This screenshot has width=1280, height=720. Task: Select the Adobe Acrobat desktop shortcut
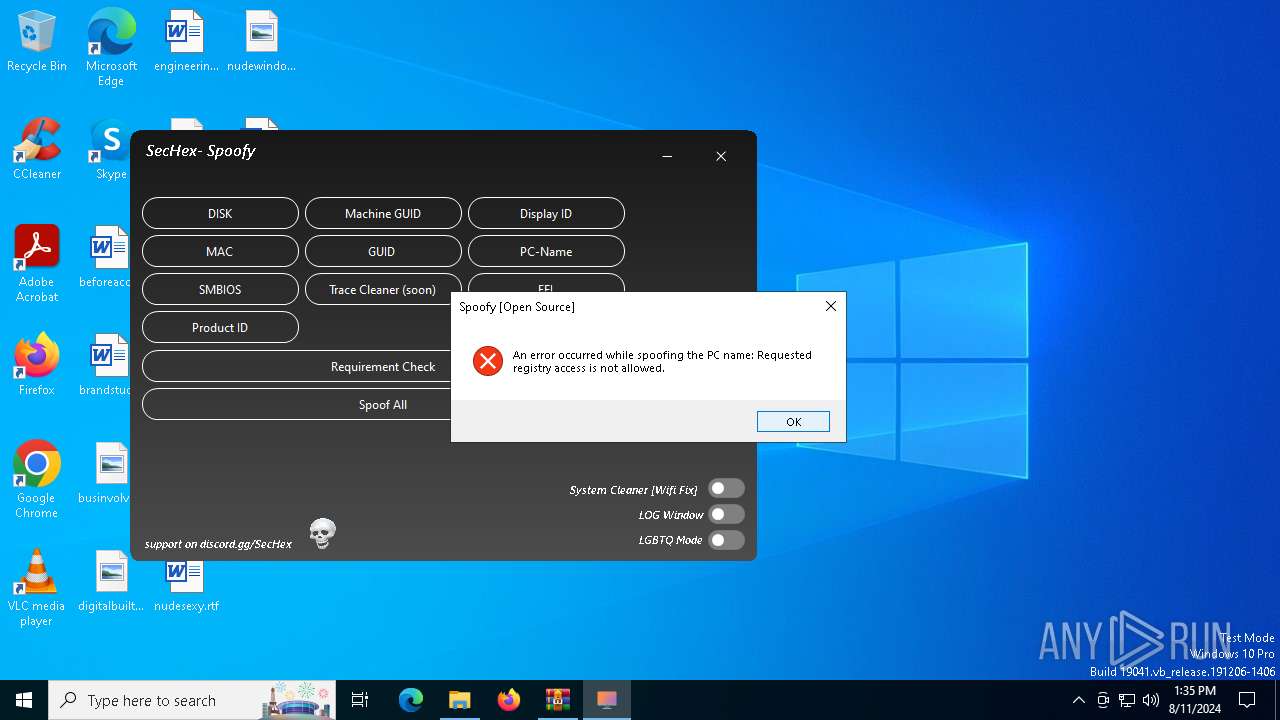pyautogui.click(x=37, y=264)
